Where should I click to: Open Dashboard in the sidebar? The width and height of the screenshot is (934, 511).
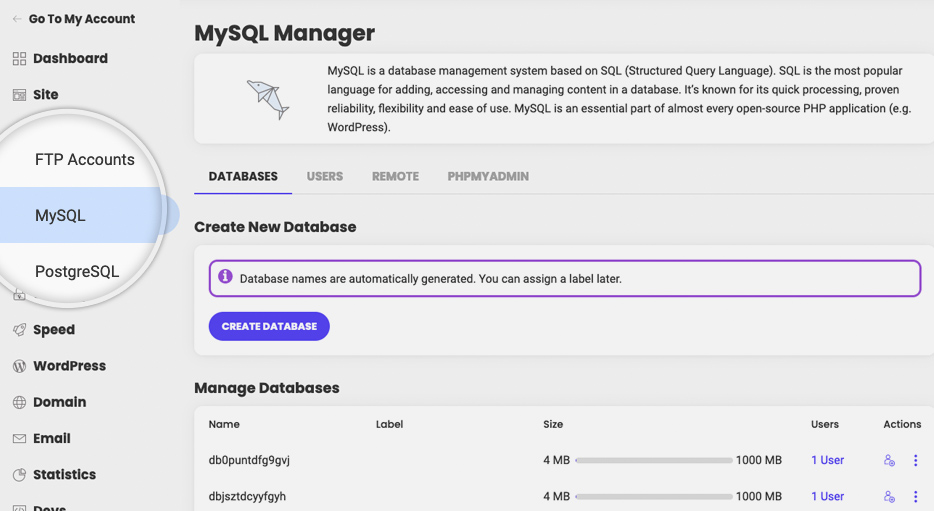click(70, 58)
